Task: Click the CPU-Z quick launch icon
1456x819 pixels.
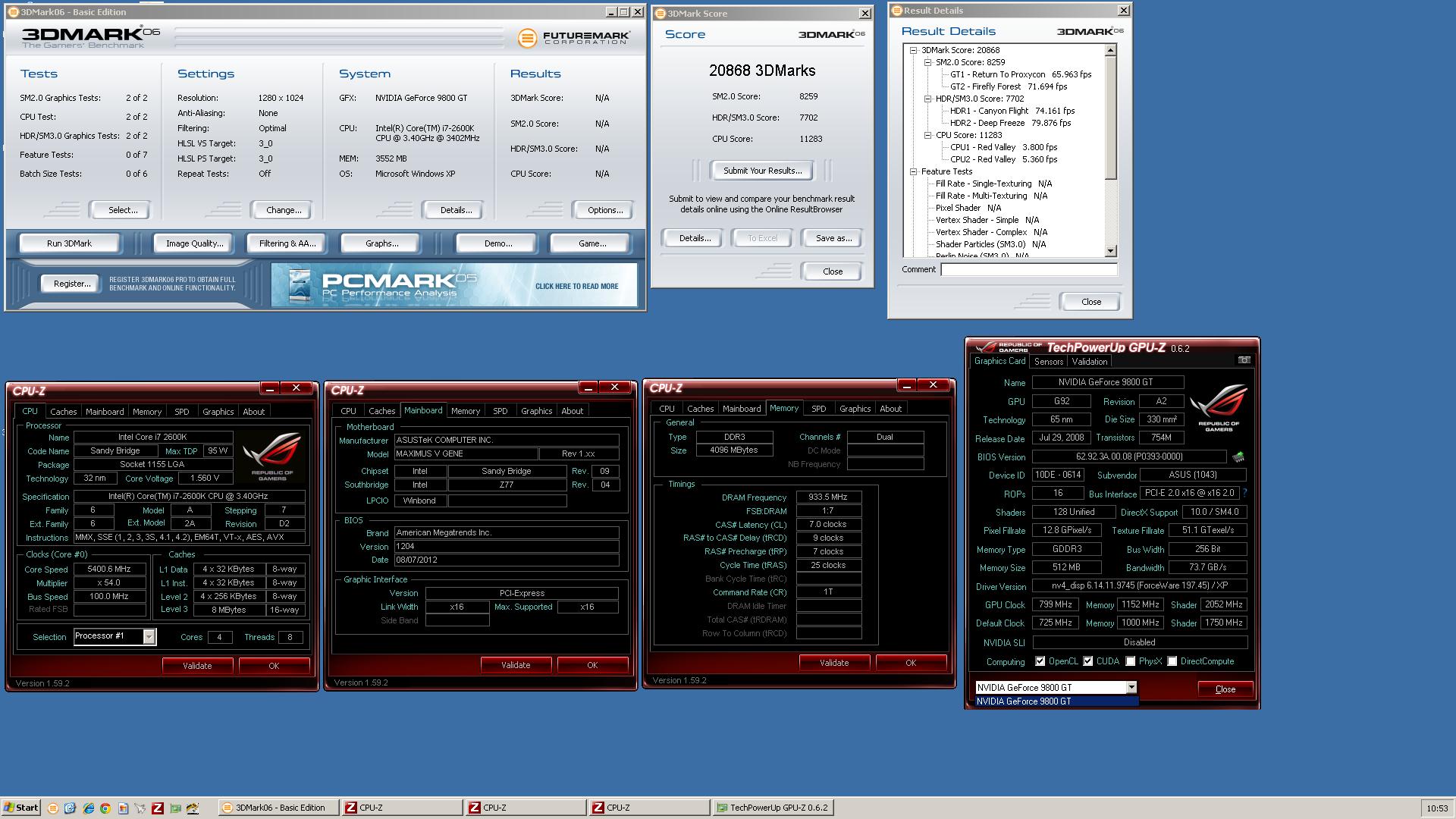Action: 158,808
